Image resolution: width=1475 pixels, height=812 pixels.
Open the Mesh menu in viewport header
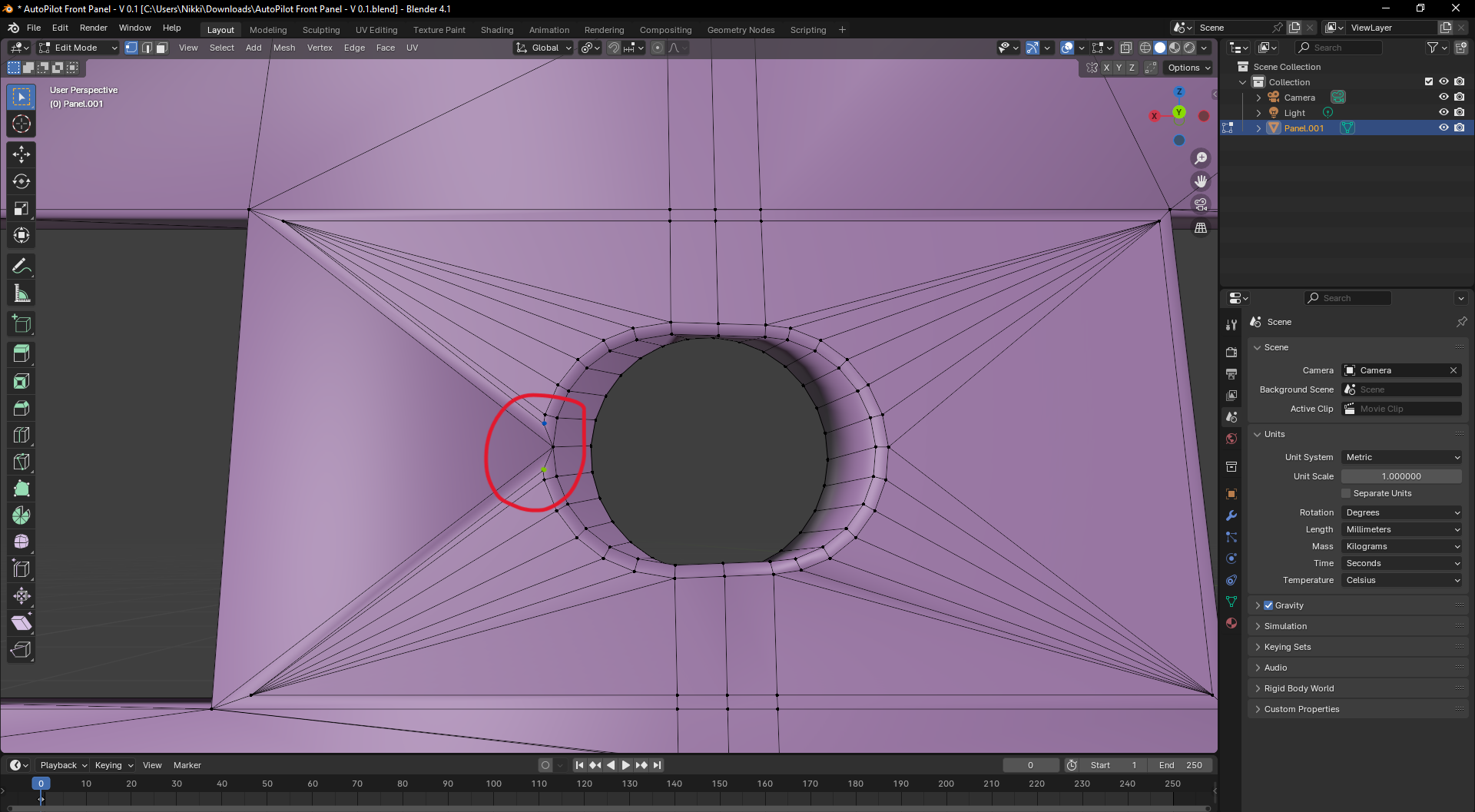click(284, 48)
